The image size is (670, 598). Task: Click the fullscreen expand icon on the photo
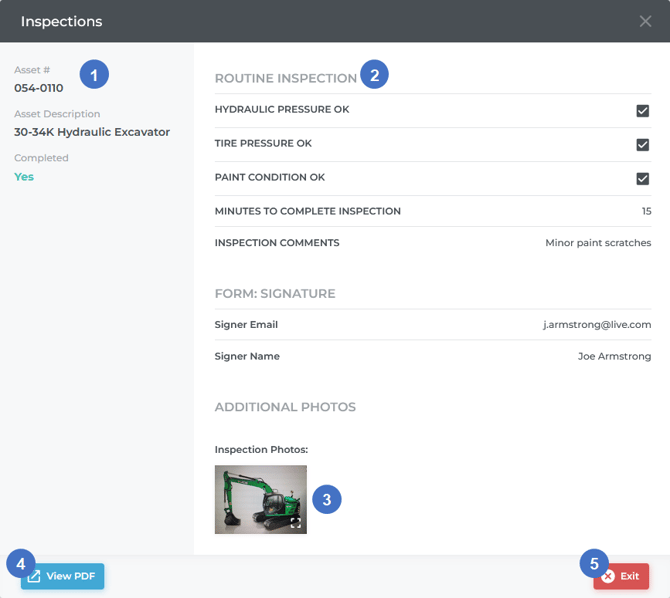click(x=296, y=522)
